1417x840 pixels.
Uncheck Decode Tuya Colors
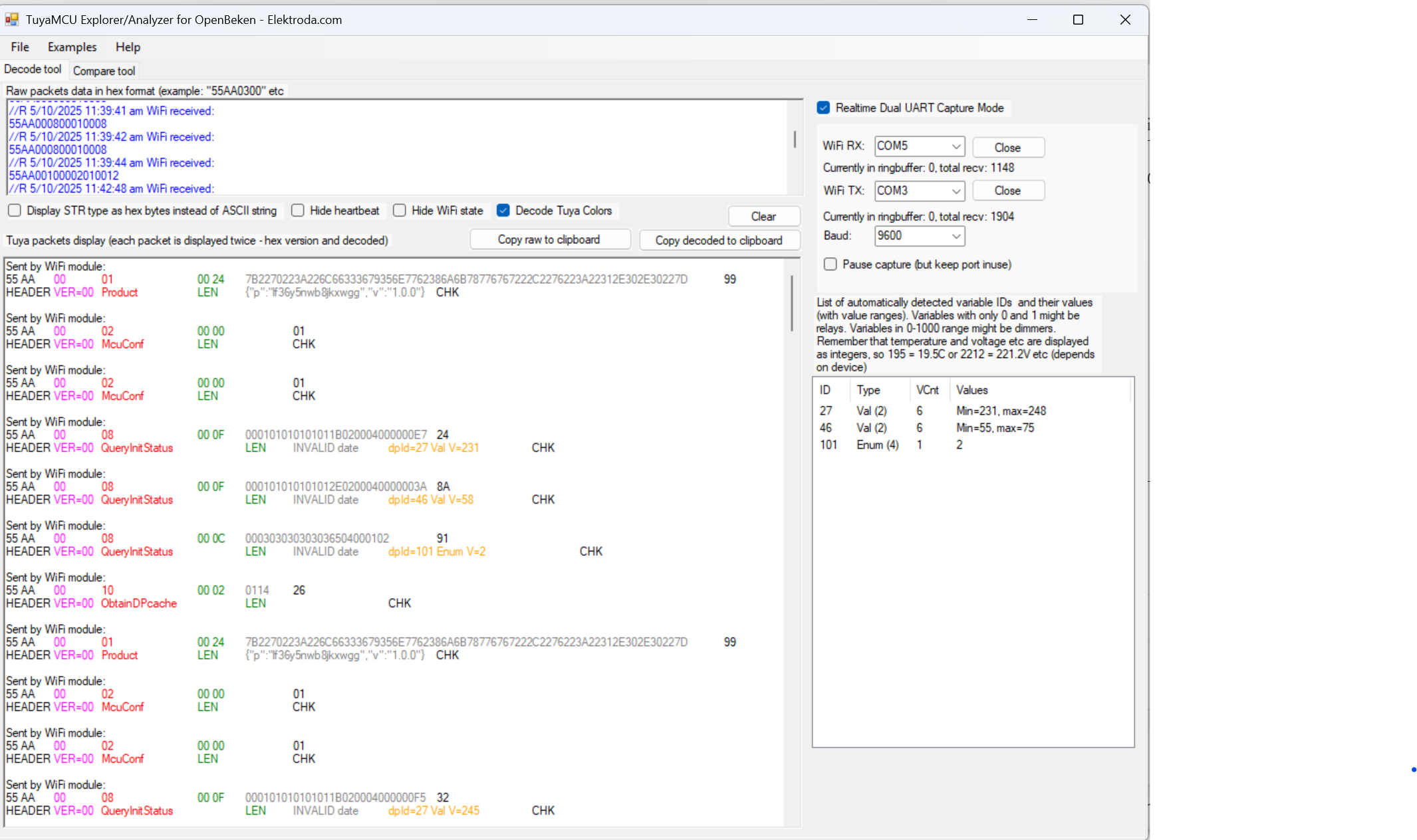click(x=503, y=211)
